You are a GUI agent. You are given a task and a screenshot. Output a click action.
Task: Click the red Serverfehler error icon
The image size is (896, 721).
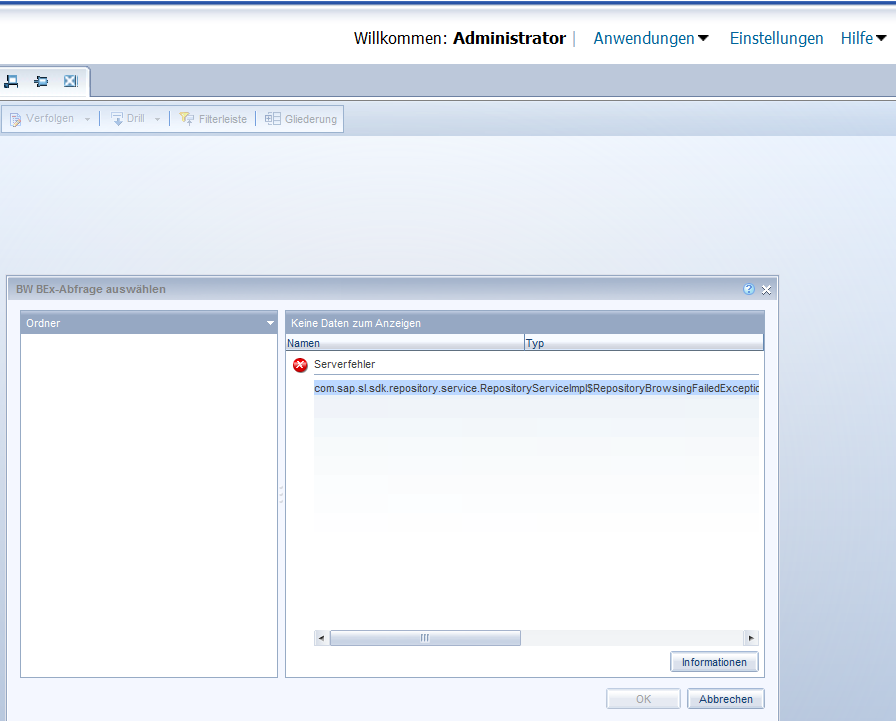[300, 364]
